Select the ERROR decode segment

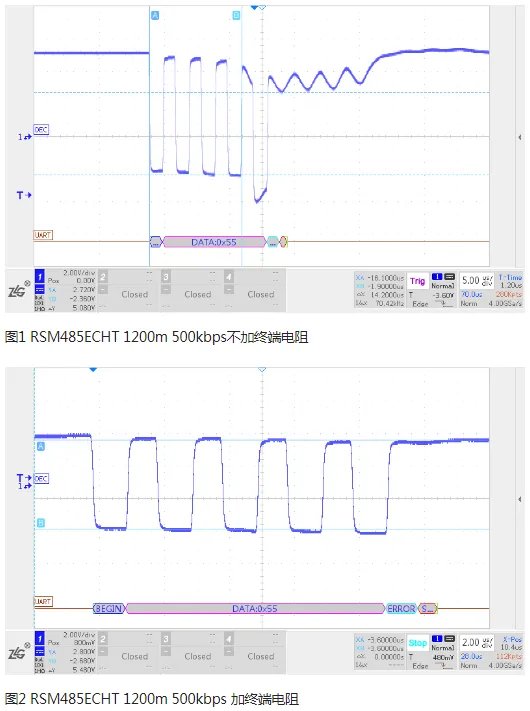(401, 609)
